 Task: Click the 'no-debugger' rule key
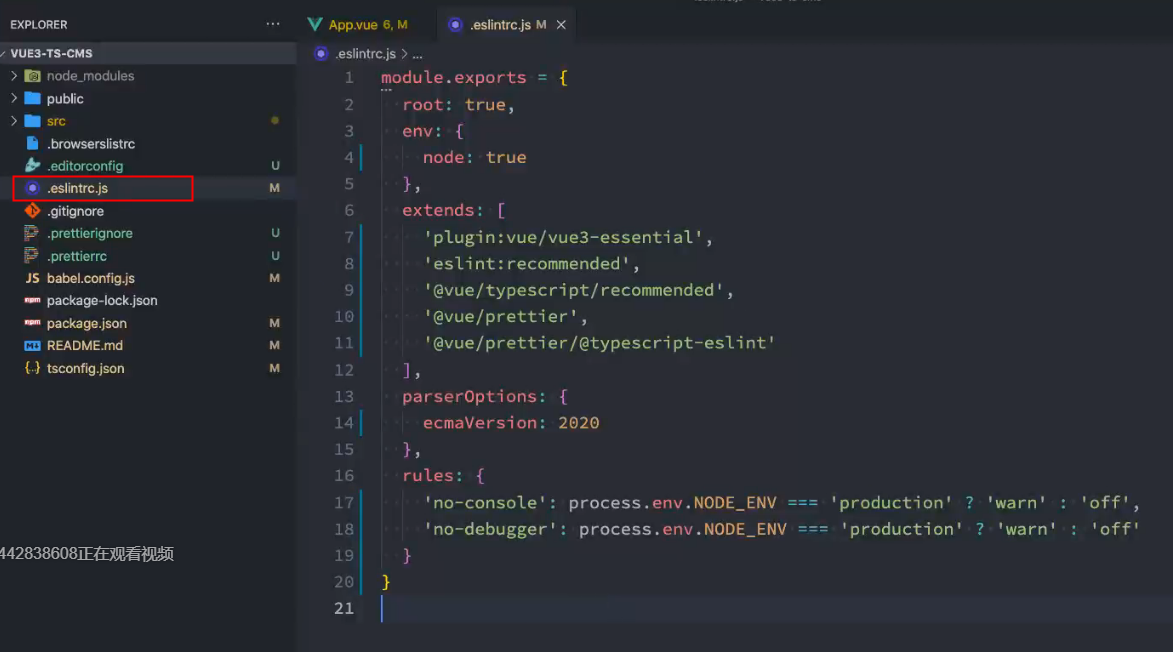pos(490,529)
